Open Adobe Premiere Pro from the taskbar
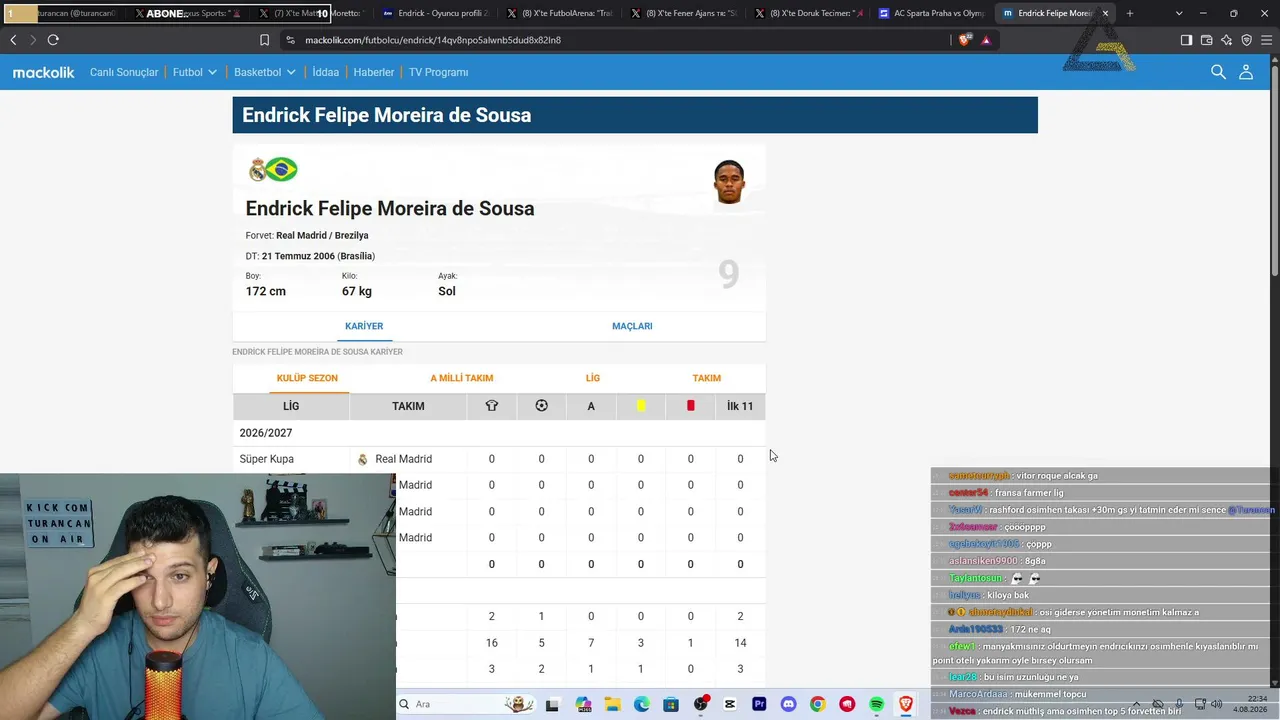The image size is (1280, 720). pyautogui.click(x=759, y=704)
